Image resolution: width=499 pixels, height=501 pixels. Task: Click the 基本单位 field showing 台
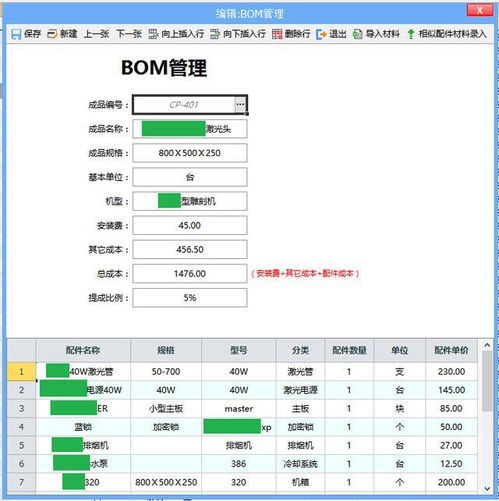tap(190, 177)
